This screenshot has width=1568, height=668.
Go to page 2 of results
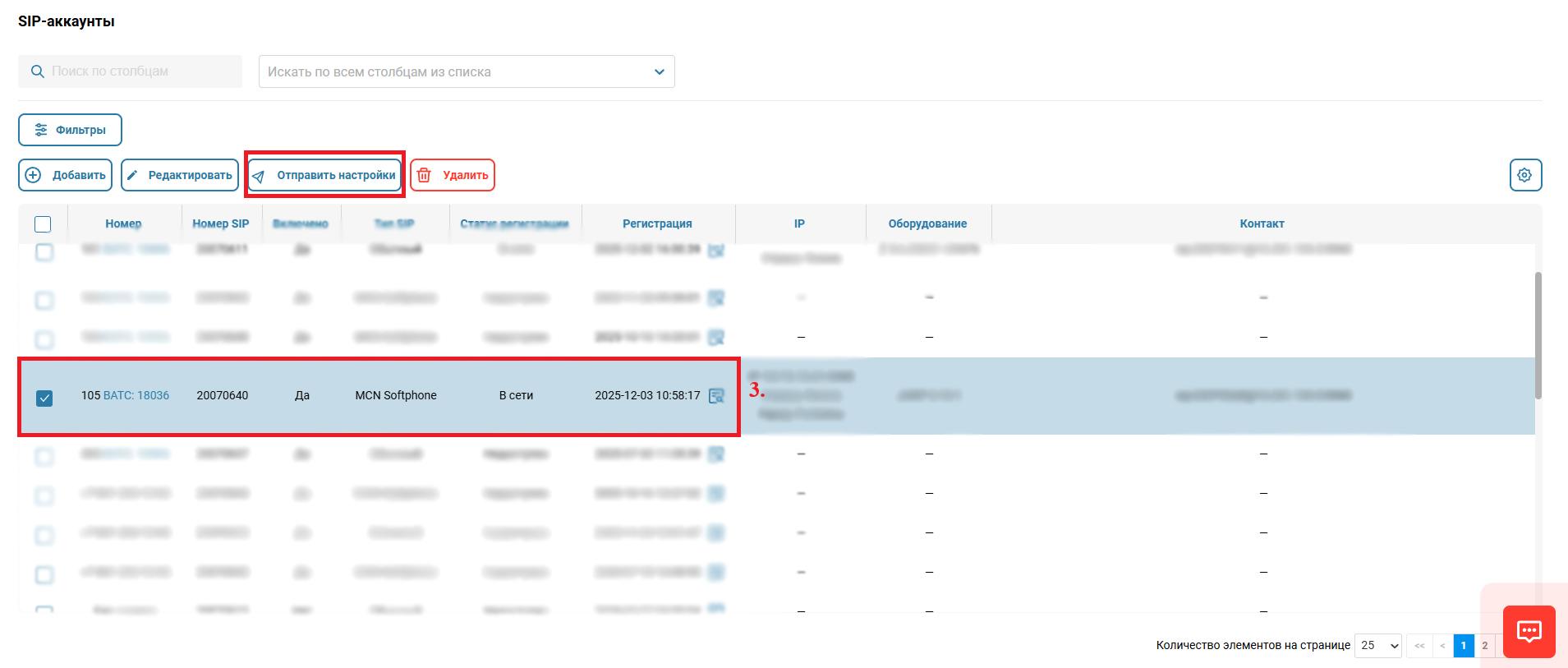1483,646
